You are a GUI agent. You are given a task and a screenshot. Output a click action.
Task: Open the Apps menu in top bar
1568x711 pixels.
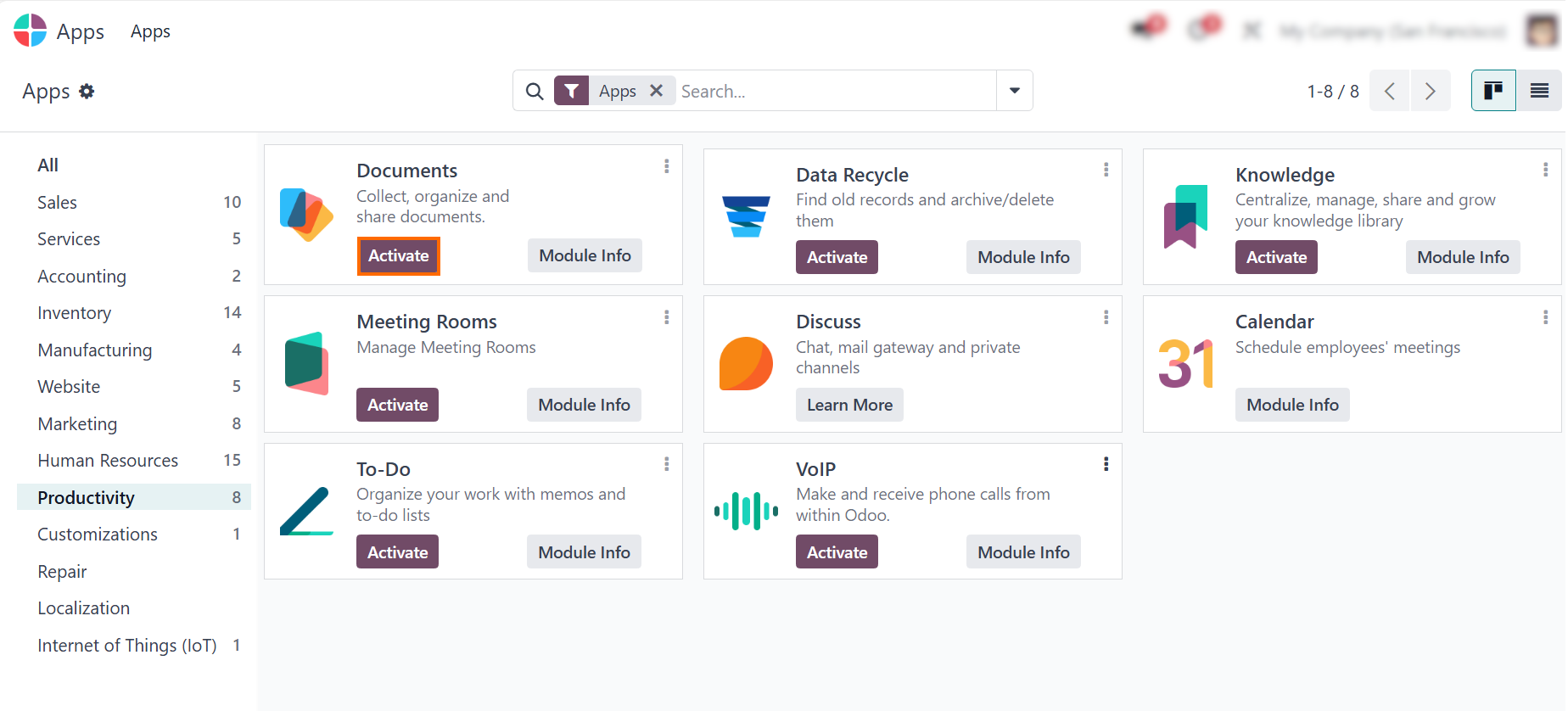[150, 31]
